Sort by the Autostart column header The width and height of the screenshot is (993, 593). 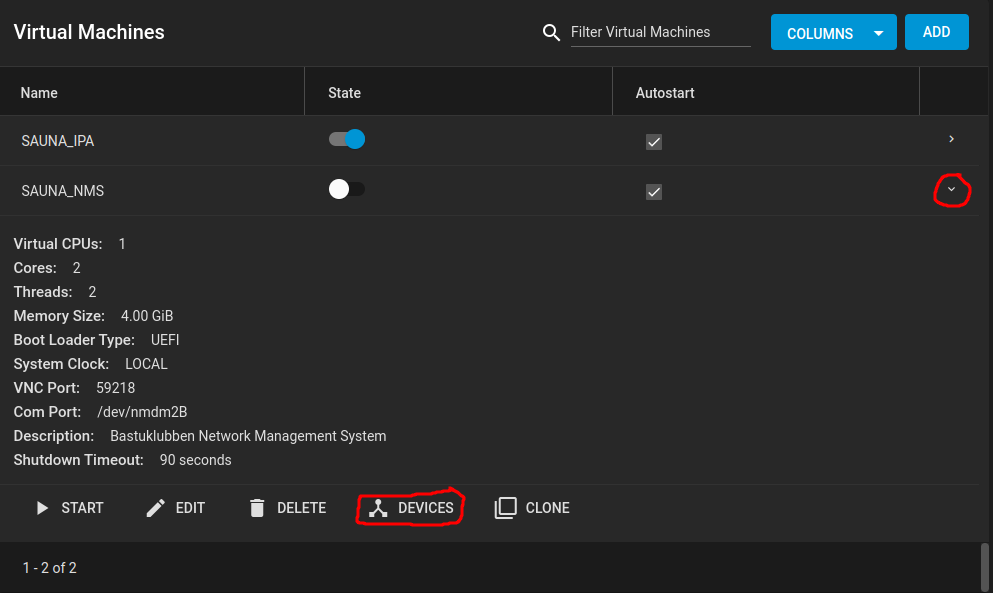pos(665,93)
